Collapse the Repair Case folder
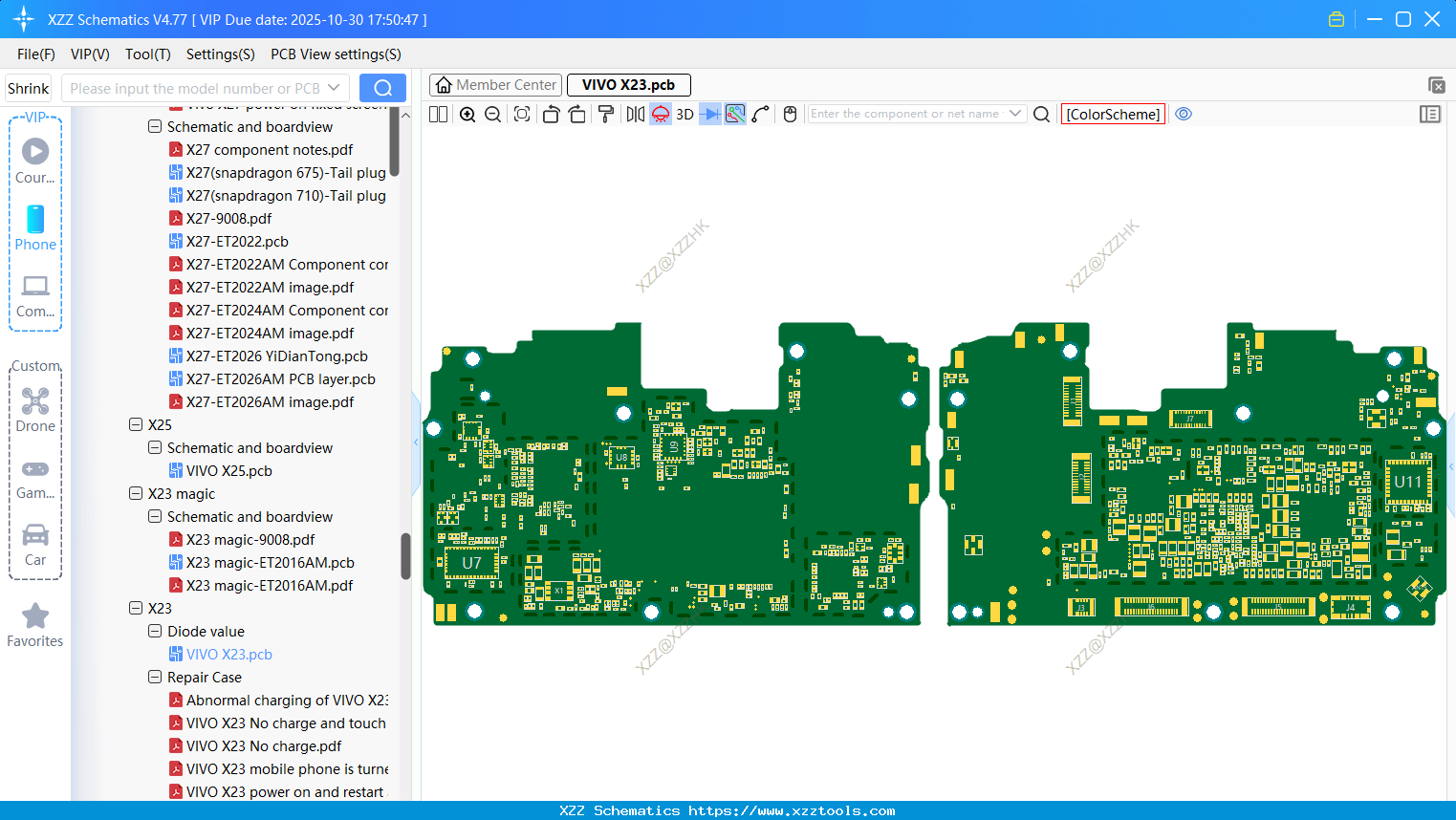This screenshot has width=1456, height=820. click(x=155, y=678)
